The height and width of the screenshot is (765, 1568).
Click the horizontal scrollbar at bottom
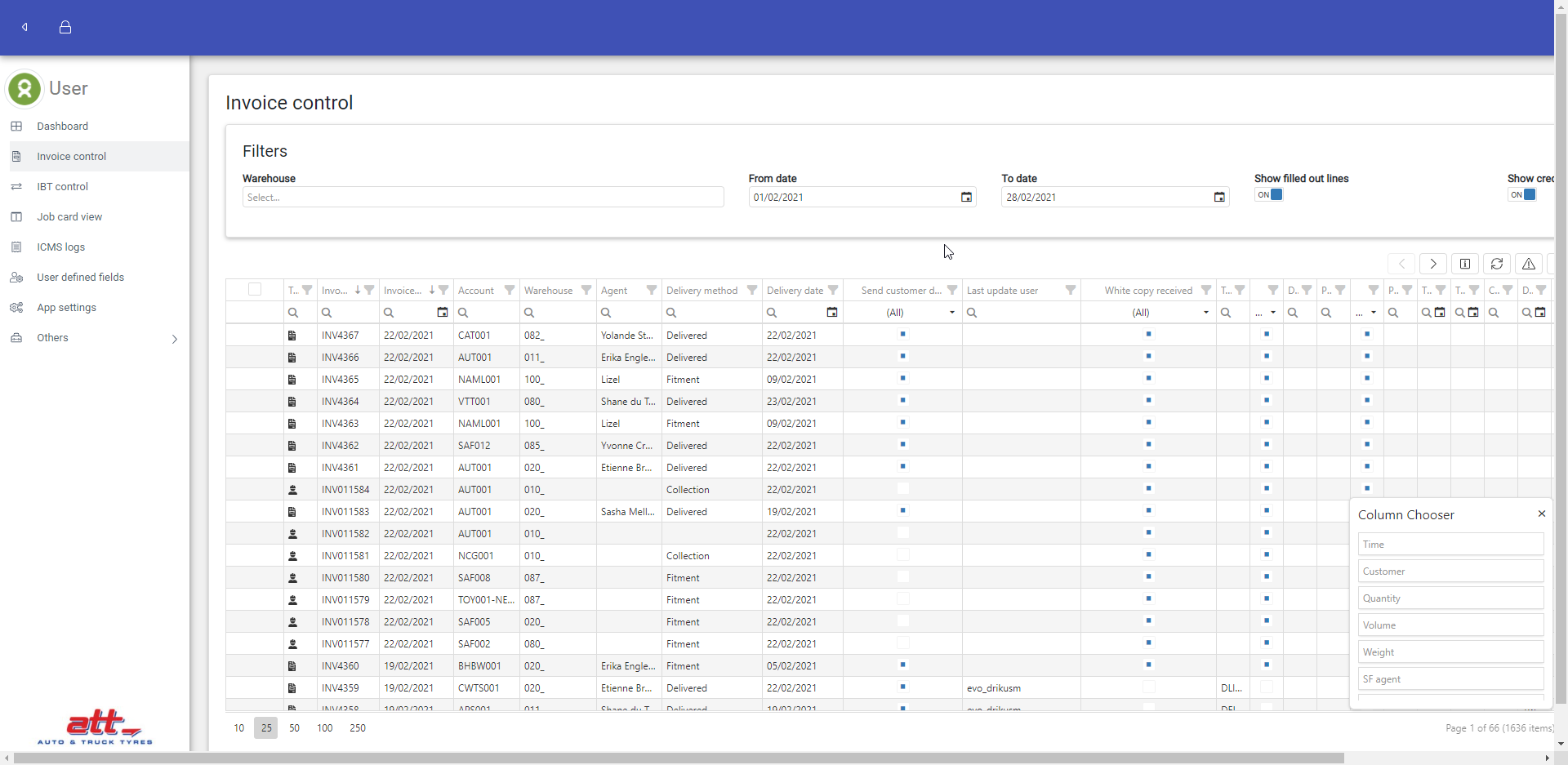[678, 758]
